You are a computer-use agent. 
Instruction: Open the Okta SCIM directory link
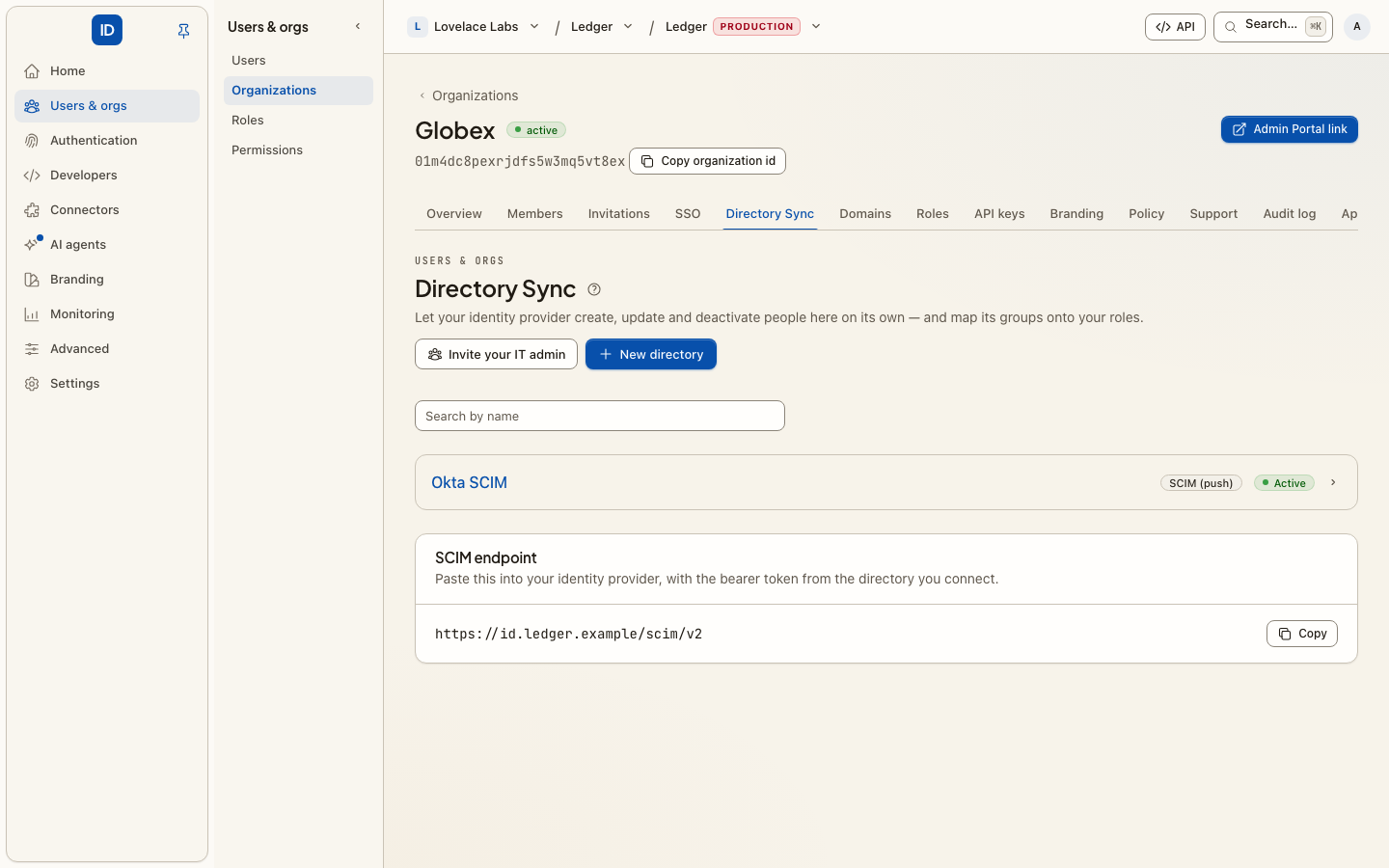[469, 482]
